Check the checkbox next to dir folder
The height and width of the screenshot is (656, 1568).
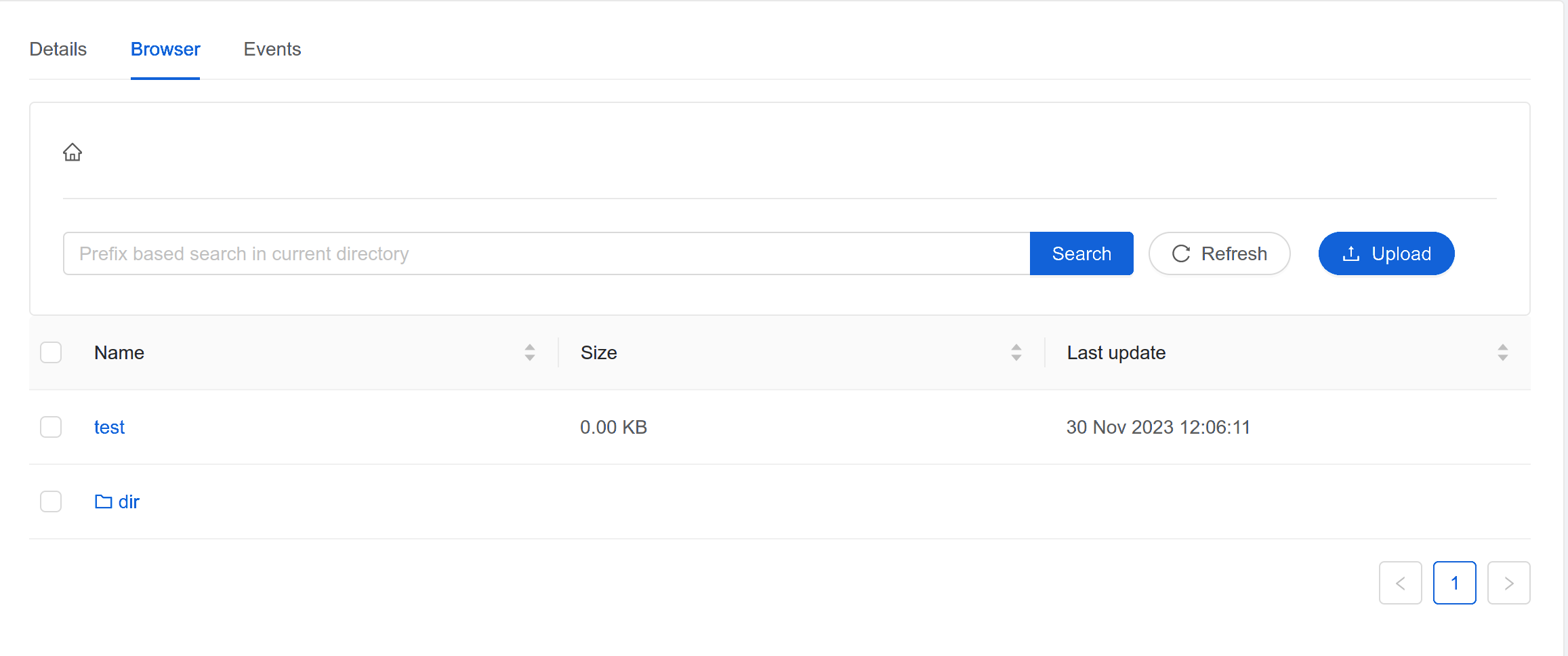[50, 501]
